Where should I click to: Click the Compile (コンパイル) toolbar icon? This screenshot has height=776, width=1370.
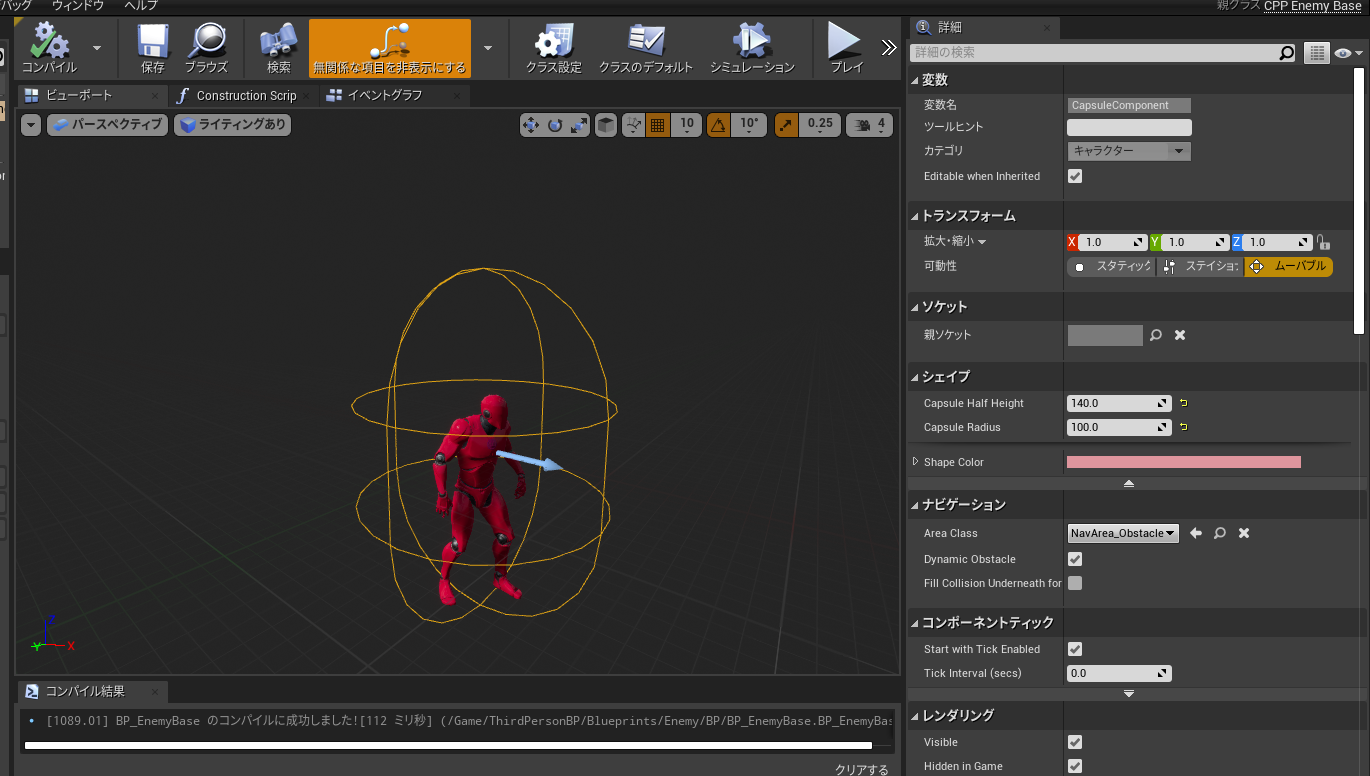click(48, 42)
